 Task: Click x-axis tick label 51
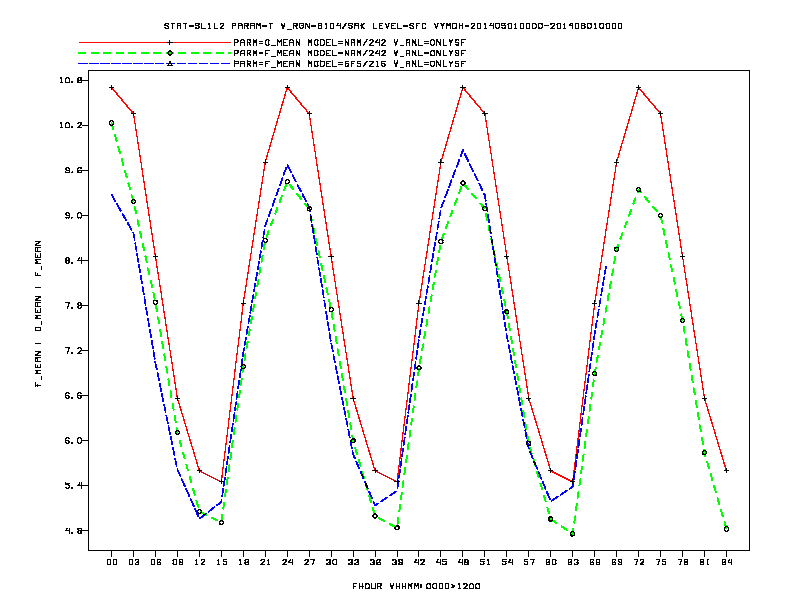(485, 562)
